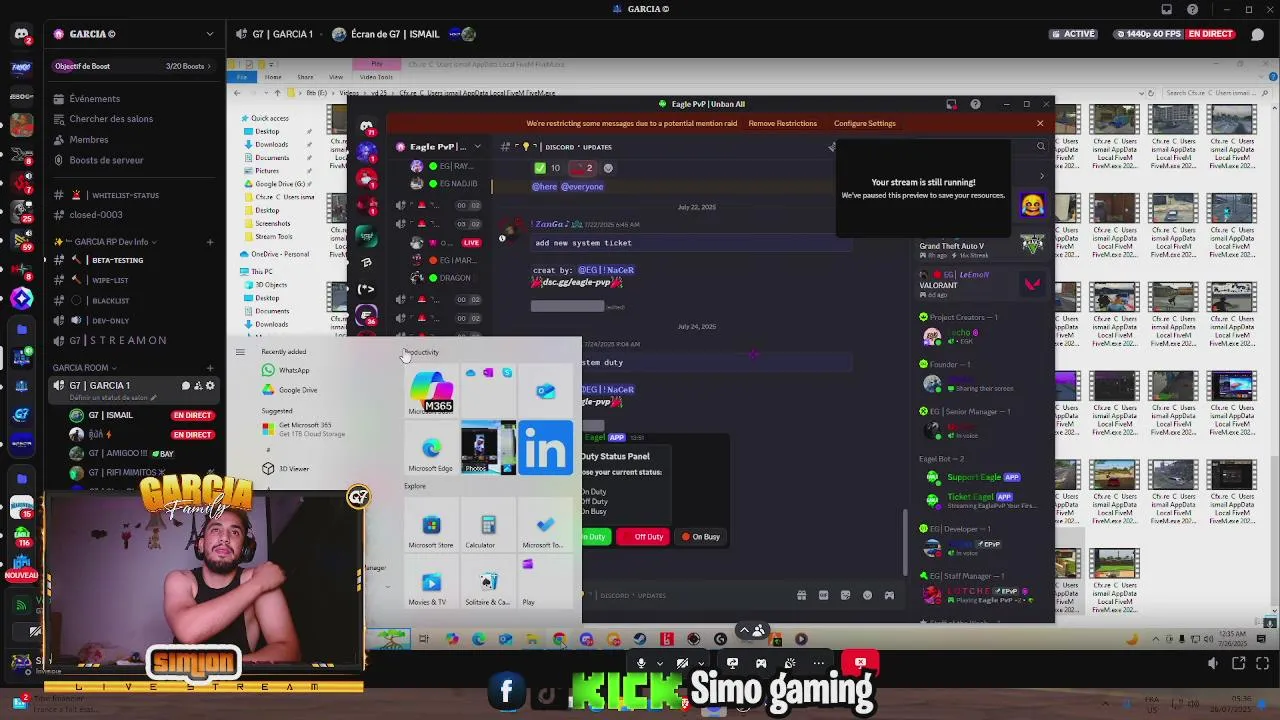This screenshot has height=720, width=1280.
Task: Open sticker picker in Eagle PvP chat bar
Action: coord(845,596)
